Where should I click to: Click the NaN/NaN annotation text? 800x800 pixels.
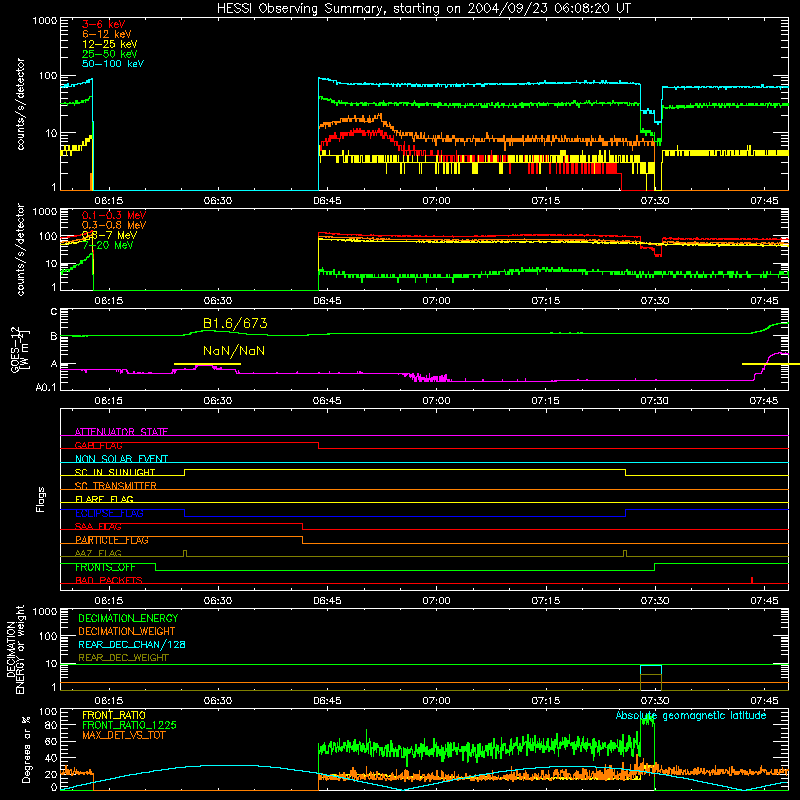(x=234, y=351)
